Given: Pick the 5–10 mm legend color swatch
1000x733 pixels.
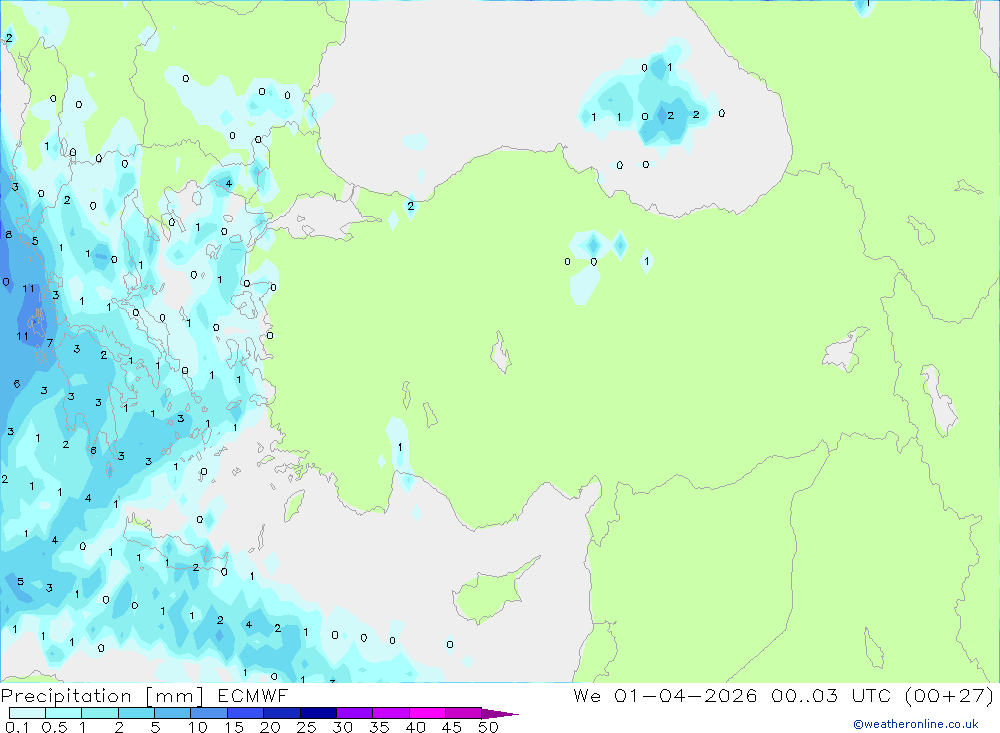Looking at the screenshot, I should coord(173,713).
